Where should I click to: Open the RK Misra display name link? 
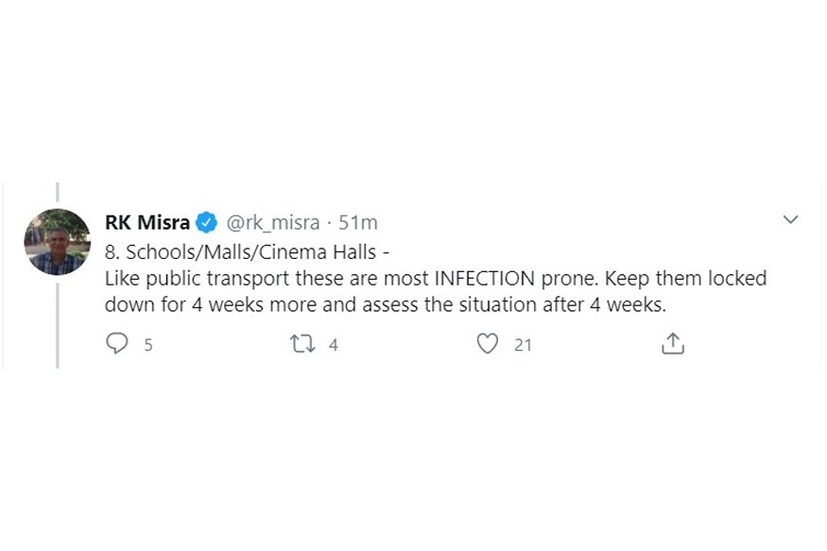click(x=147, y=222)
